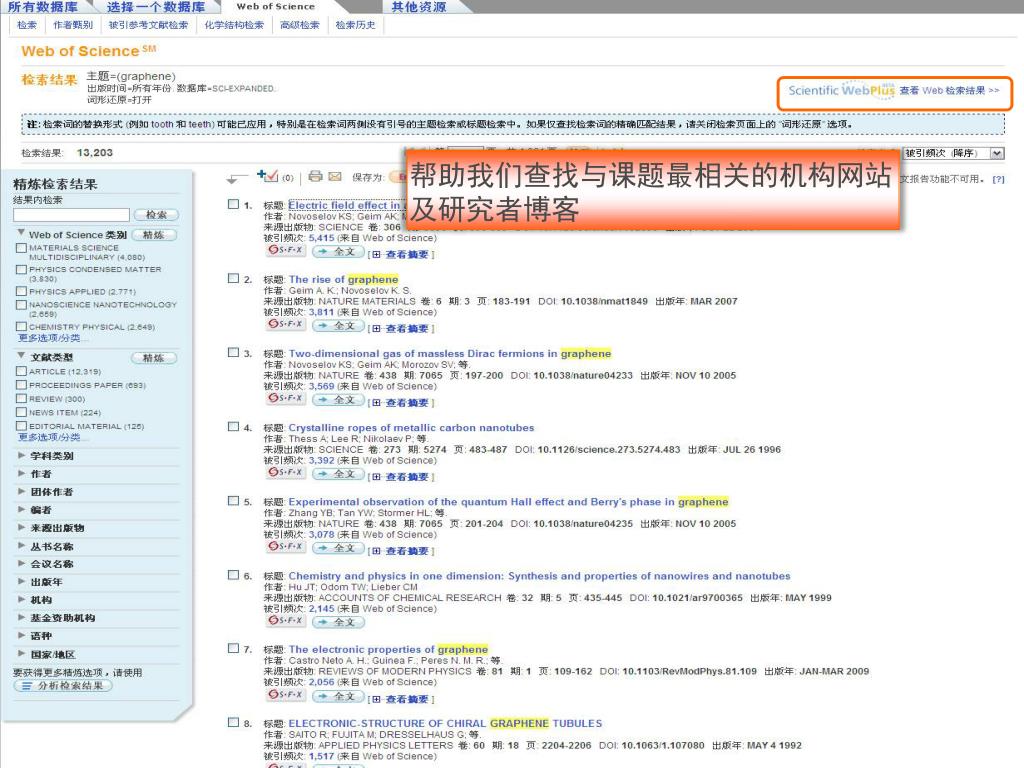The width and height of the screenshot is (1024, 768).
Task: Check the box for result 3
Action: tap(233, 352)
